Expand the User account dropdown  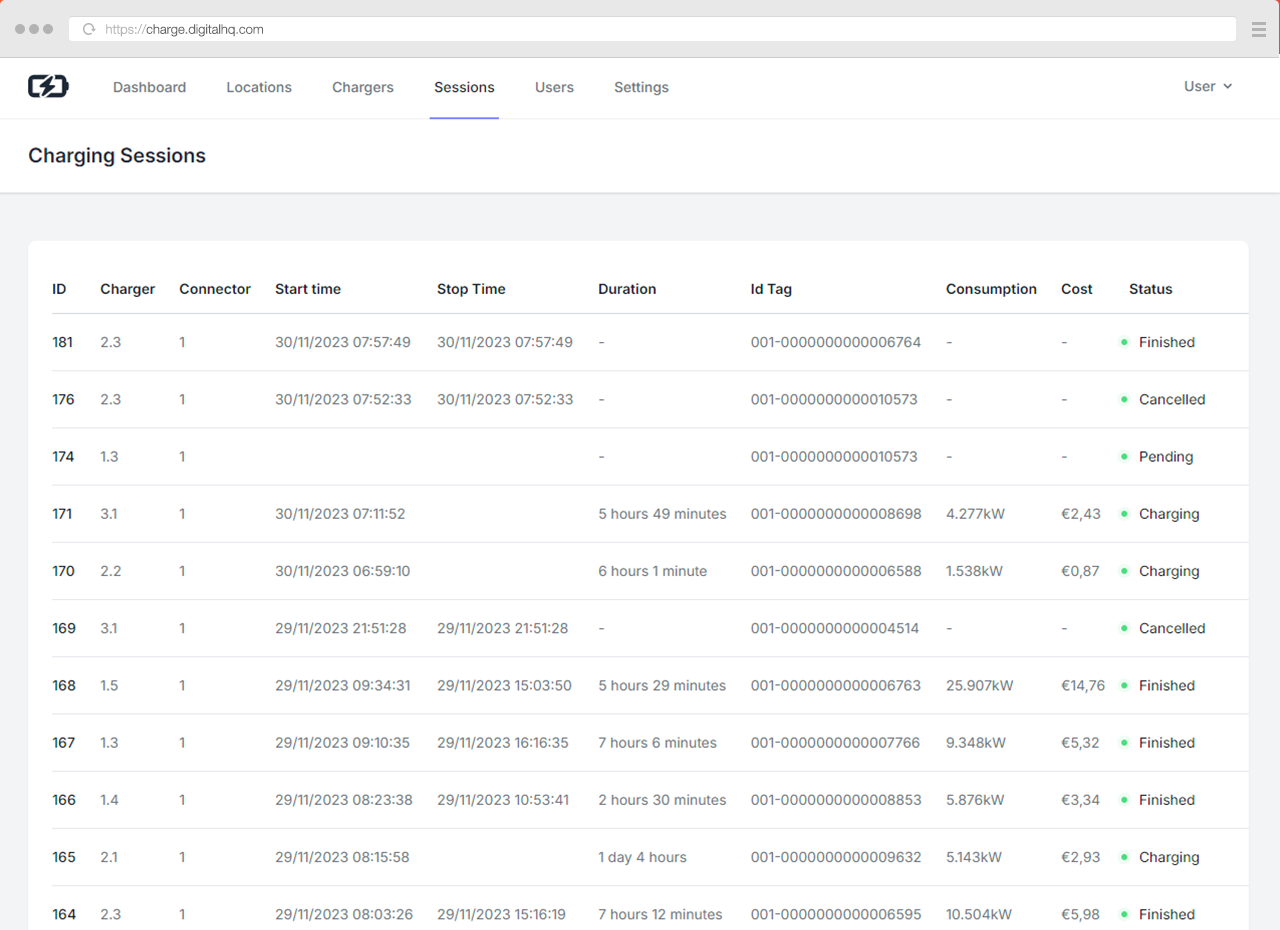click(x=1207, y=87)
